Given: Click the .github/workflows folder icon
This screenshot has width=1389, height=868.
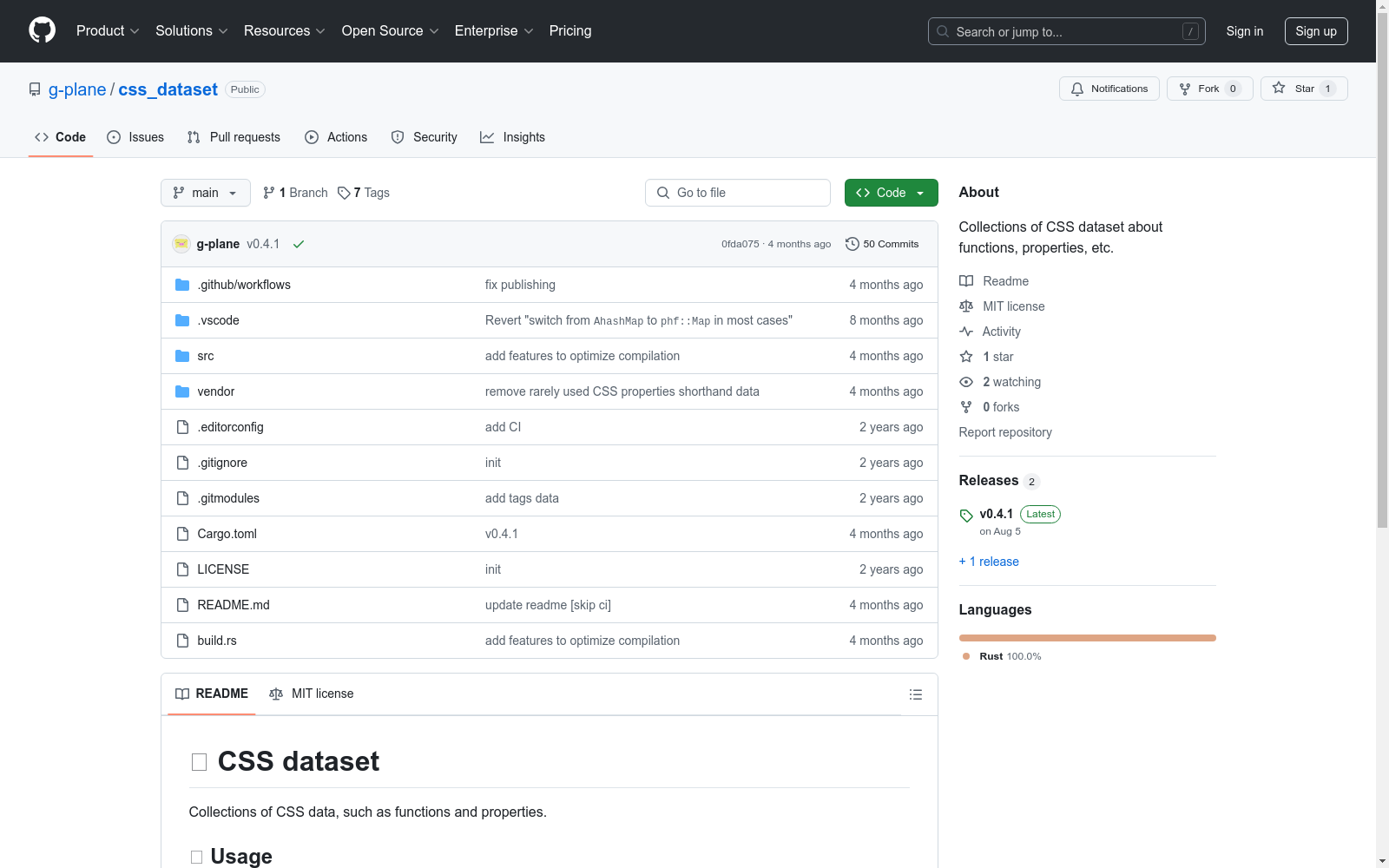Looking at the screenshot, I should point(182,285).
